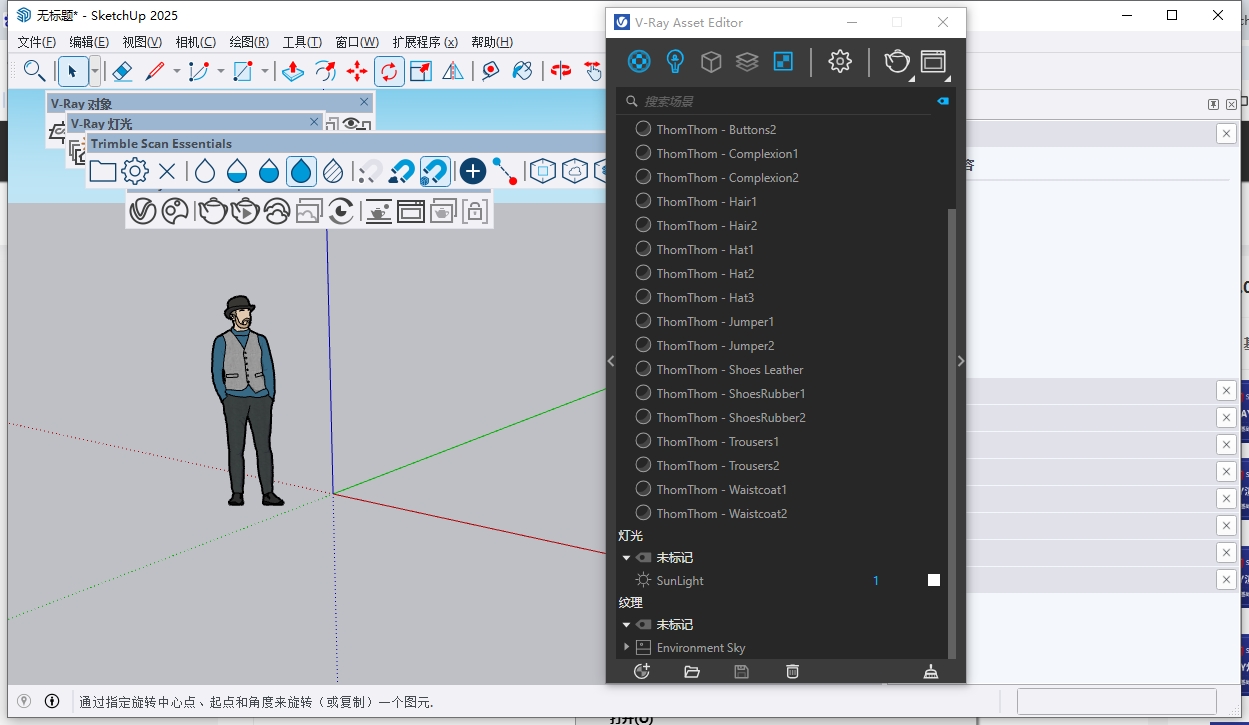Screen dimensions: 1249x725
Task: Expand Asset Editor right side panel arrow
Action: tap(961, 361)
